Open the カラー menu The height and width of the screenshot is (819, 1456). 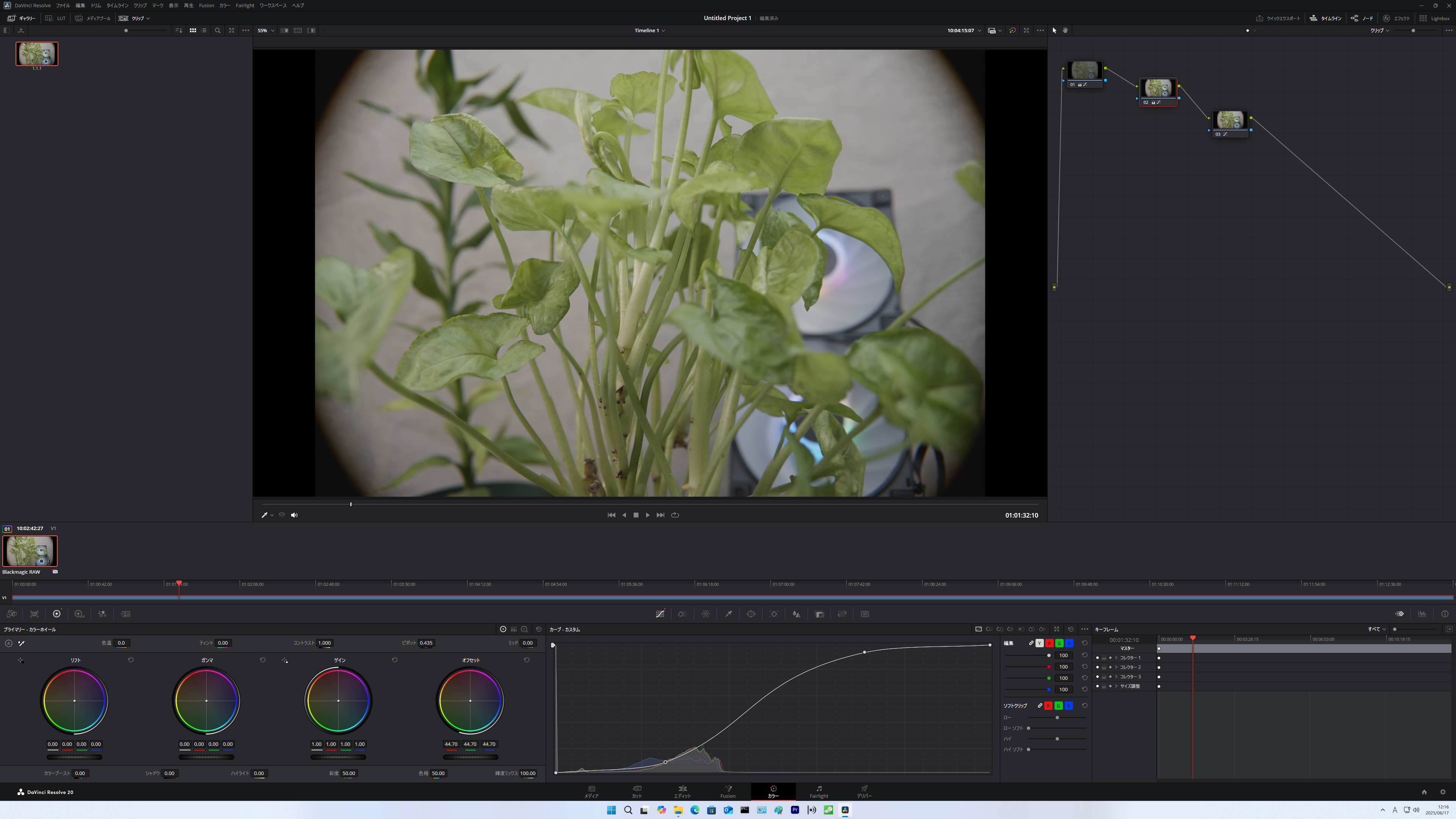(x=224, y=5)
